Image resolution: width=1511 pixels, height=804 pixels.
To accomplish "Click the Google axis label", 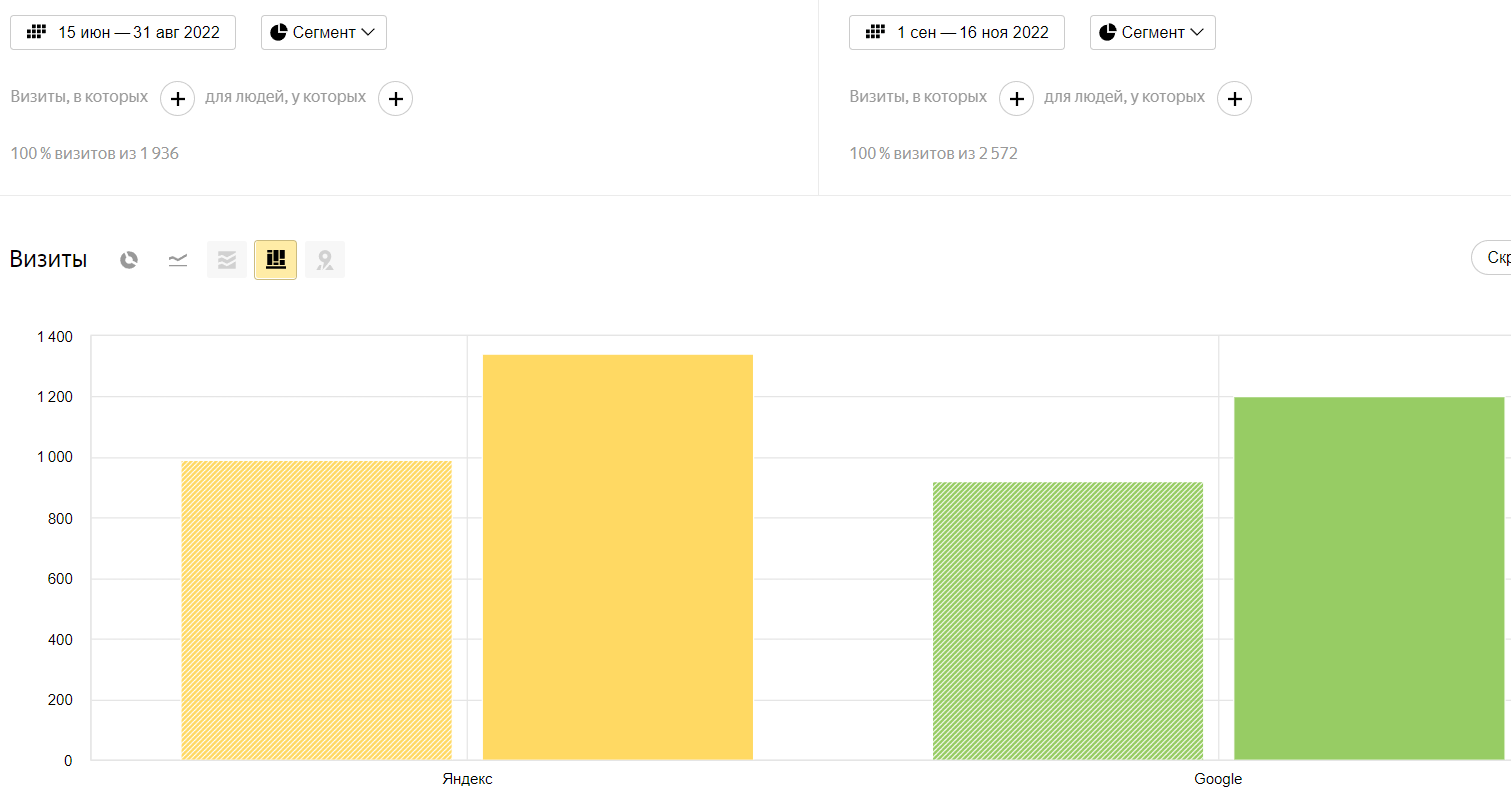I will 1218,779.
